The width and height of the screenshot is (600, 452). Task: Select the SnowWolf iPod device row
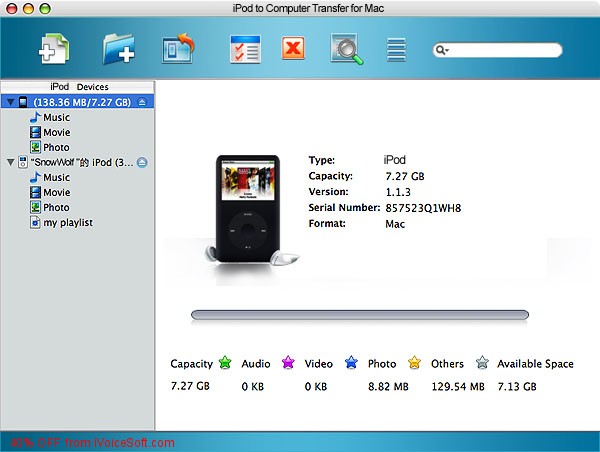(x=77, y=162)
